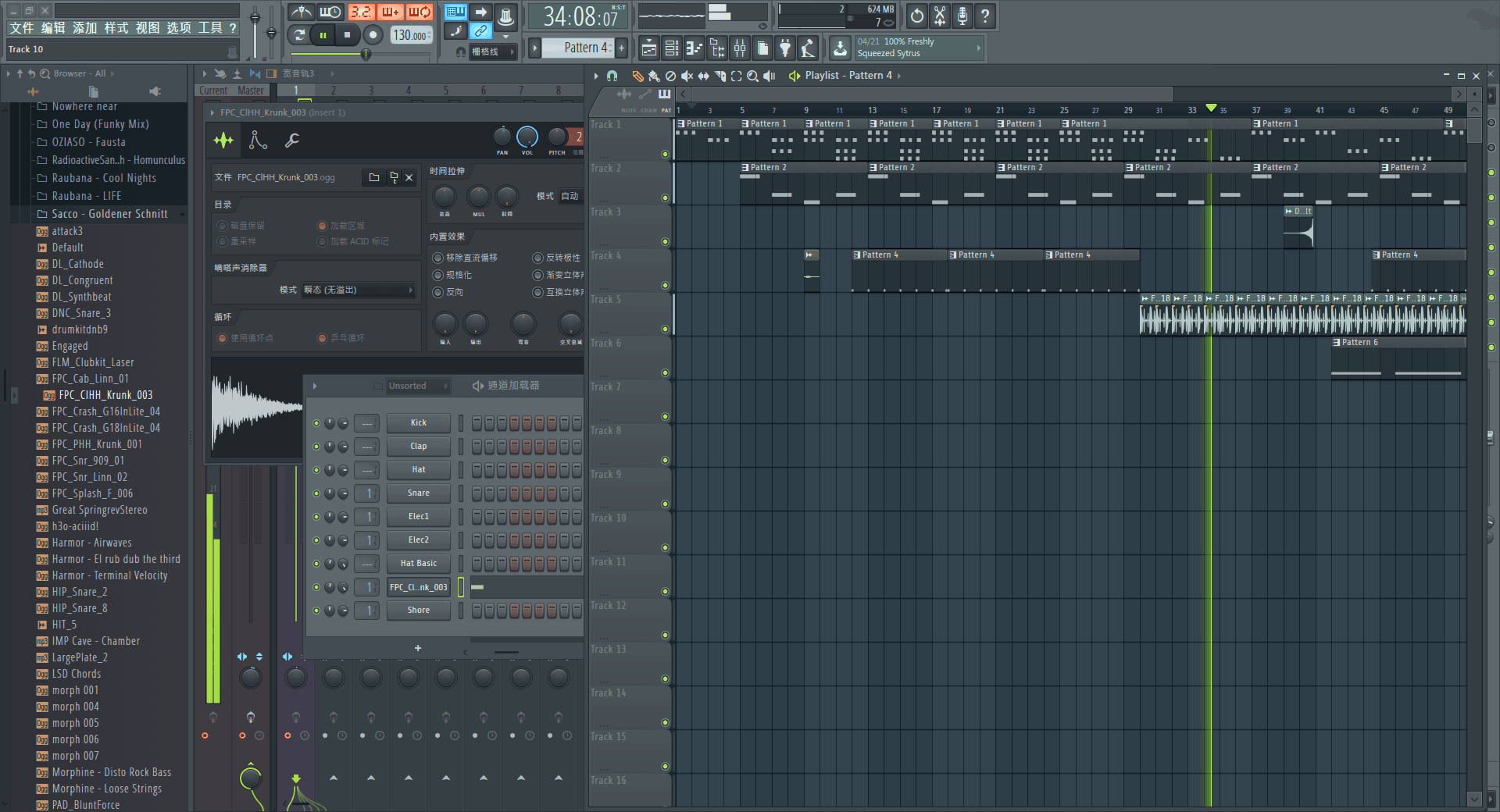1500x812 pixels.
Task: Select the Playlist delete tool
Action: 670,76
